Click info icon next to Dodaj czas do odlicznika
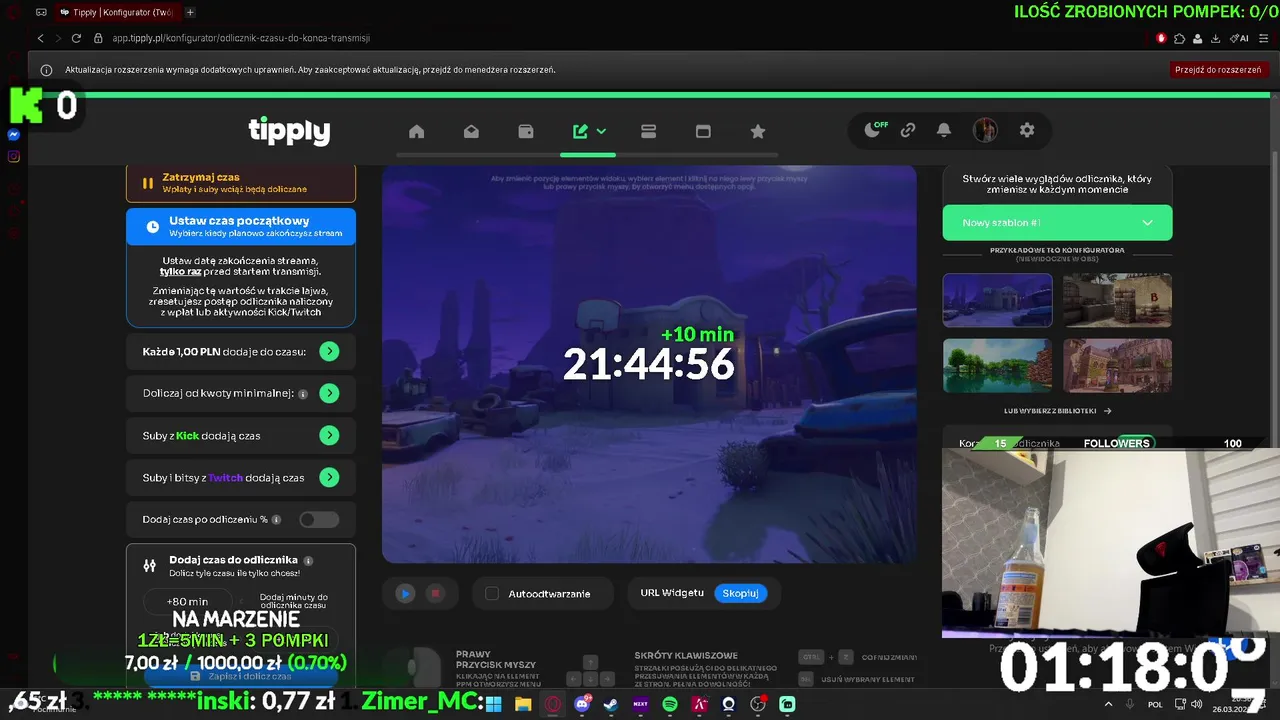 point(308,561)
